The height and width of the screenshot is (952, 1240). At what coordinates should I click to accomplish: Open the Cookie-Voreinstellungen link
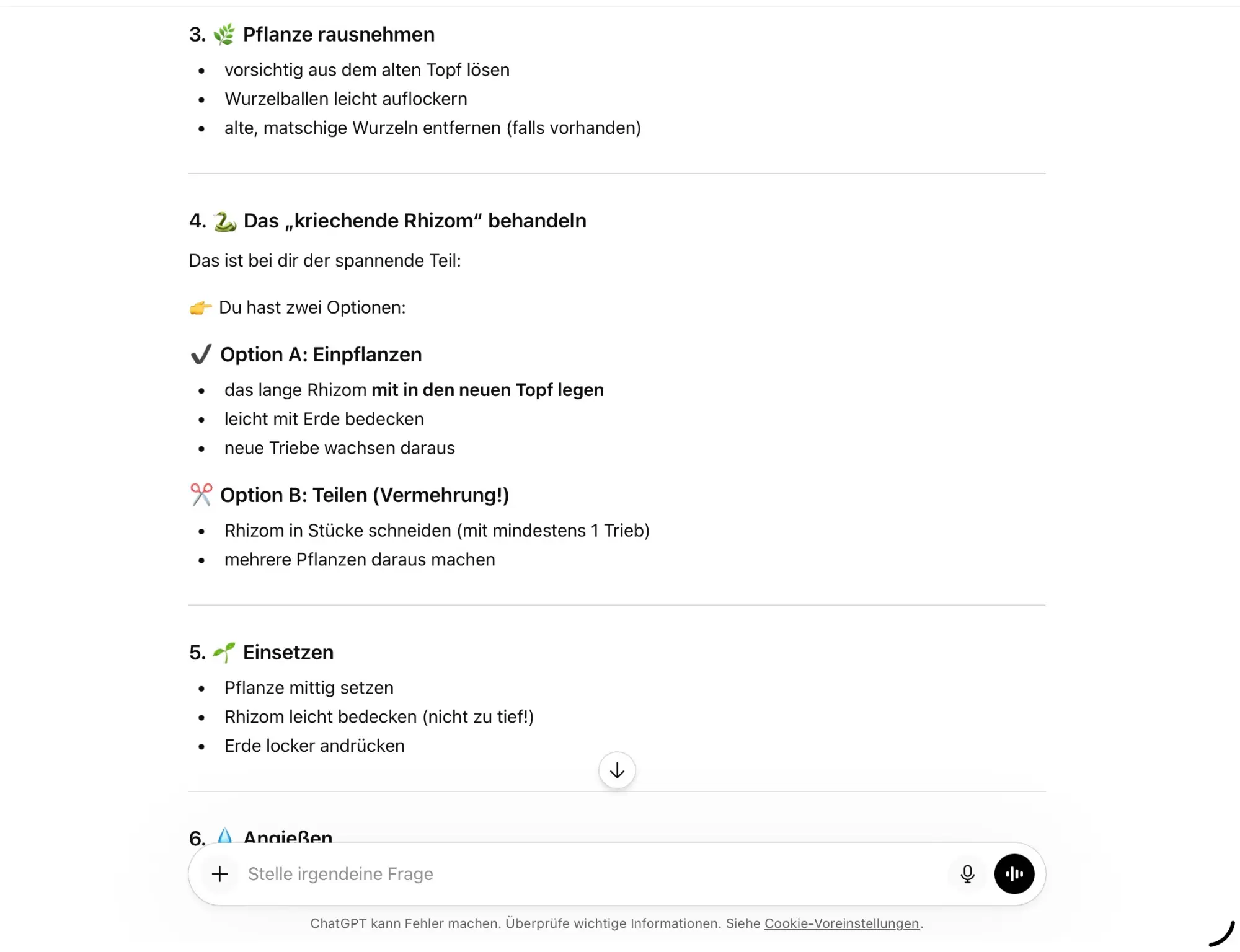tap(841, 923)
